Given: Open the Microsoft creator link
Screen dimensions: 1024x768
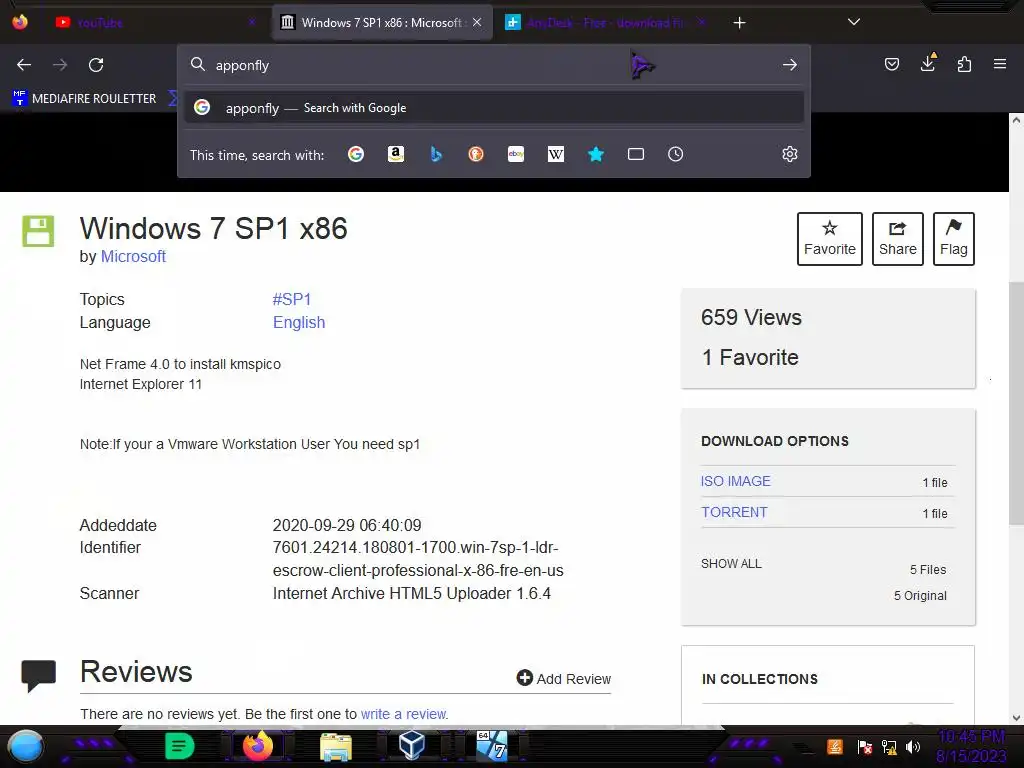Looking at the screenshot, I should (133, 257).
